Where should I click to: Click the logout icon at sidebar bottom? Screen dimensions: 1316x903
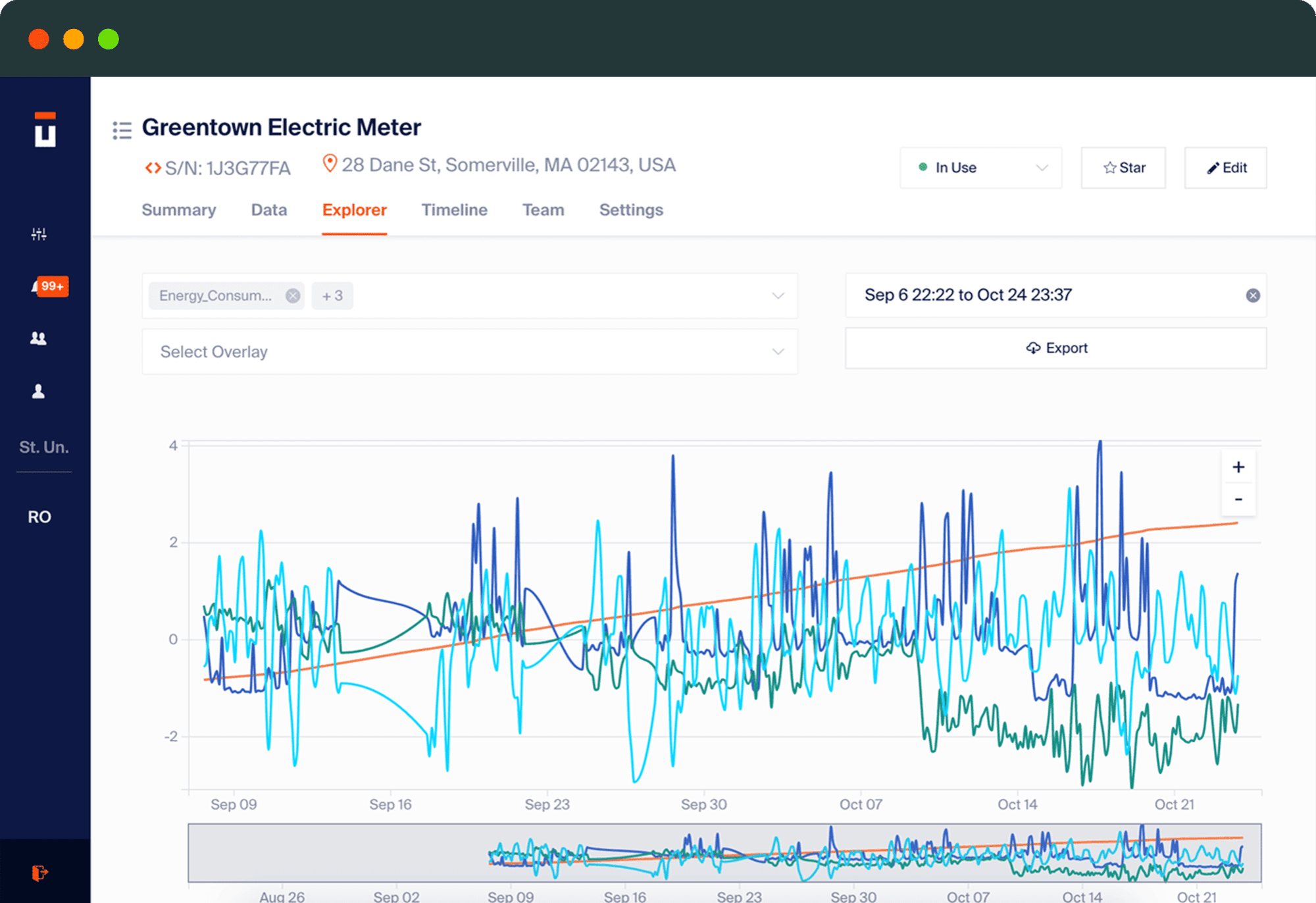40,873
